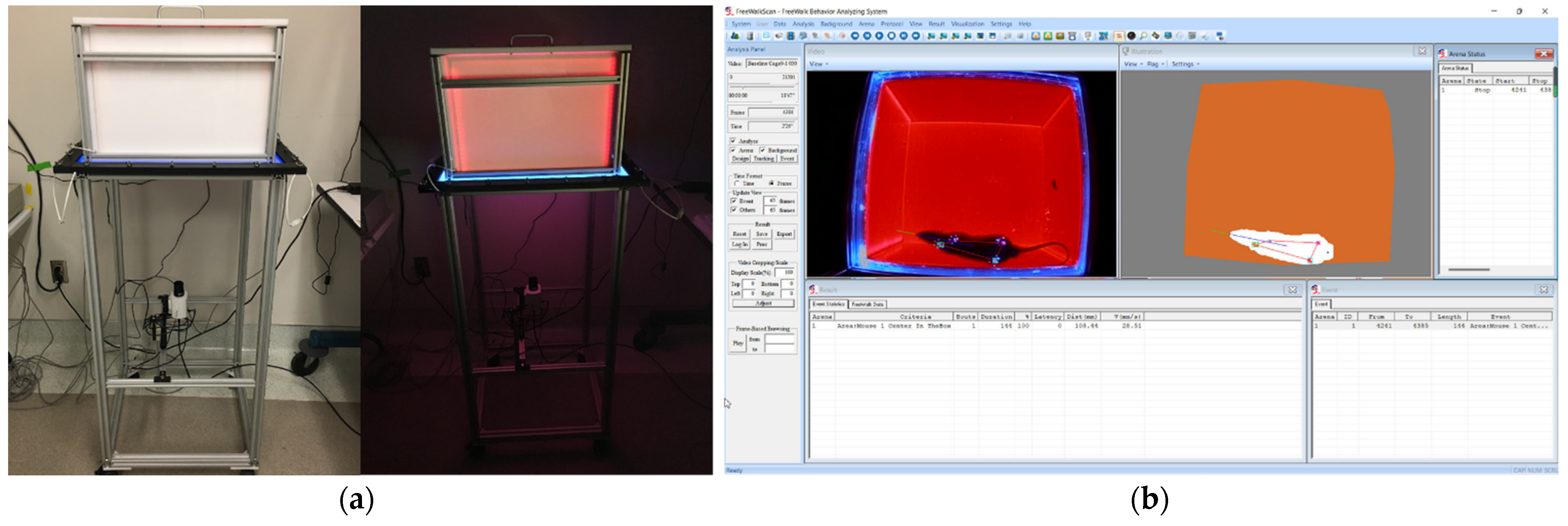The width and height of the screenshot is (1568, 526).
Task: Switch to the Freewalk Data tab
Action: click(x=867, y=304)
